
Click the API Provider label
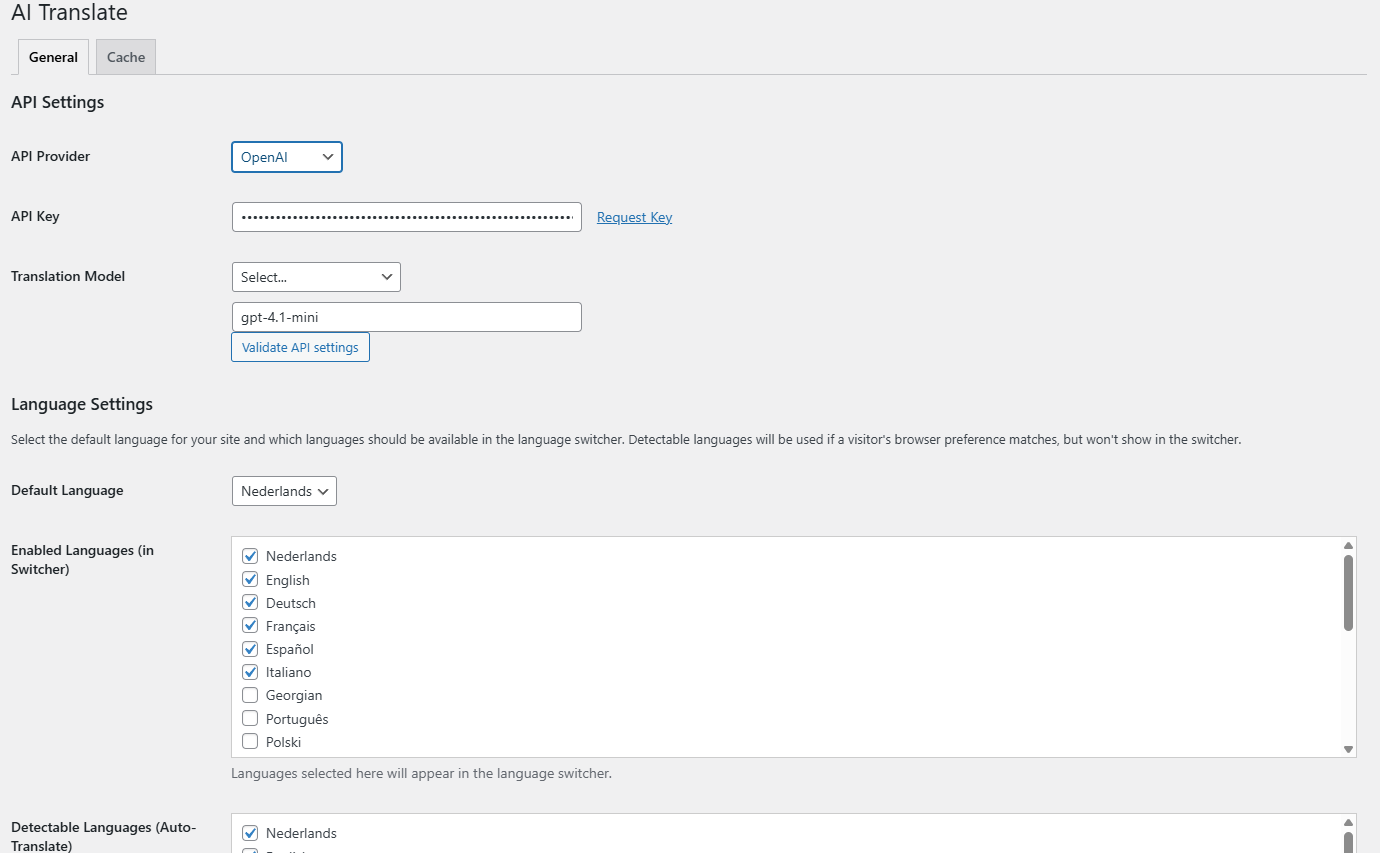click(x=51, y=156)
